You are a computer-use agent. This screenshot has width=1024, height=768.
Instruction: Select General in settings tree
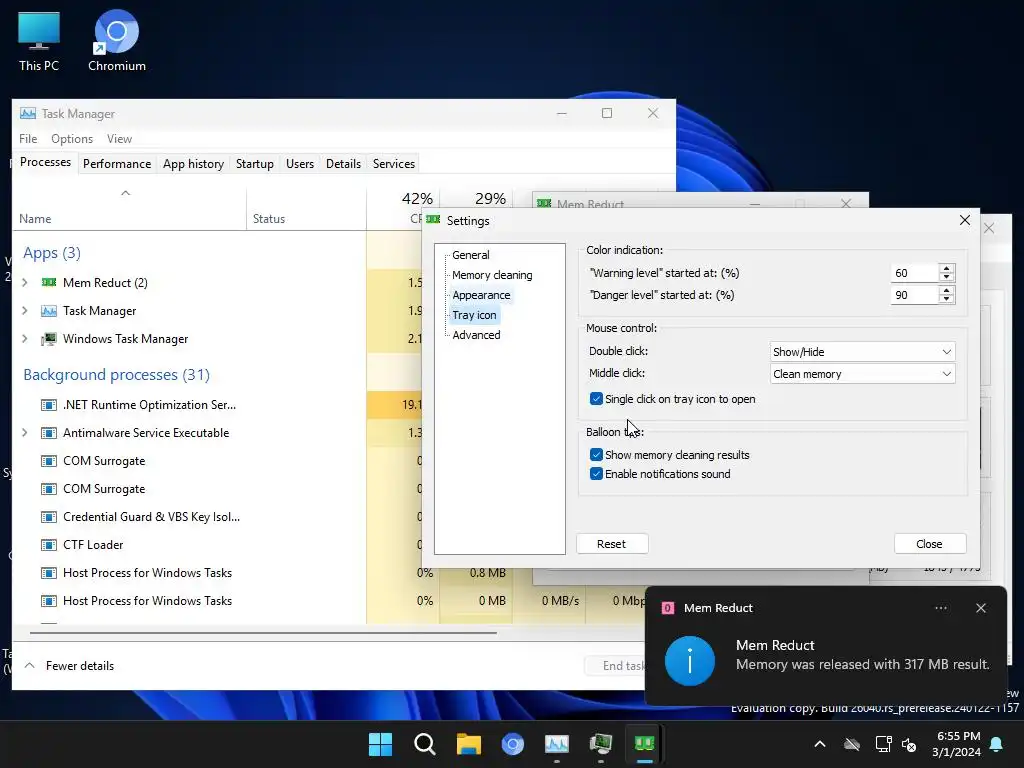(471, 255)
